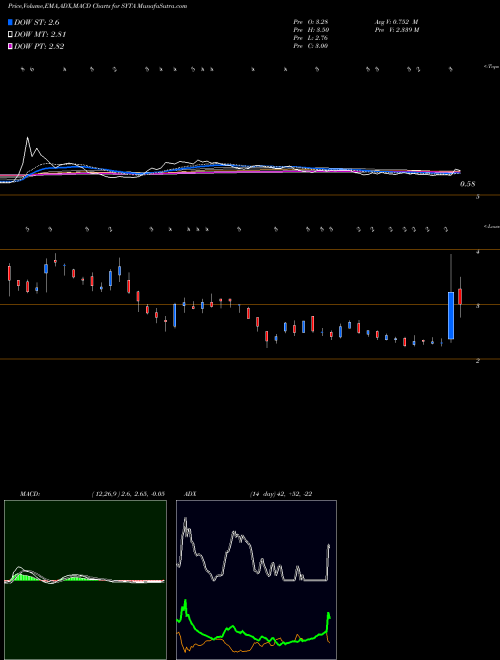Select the chart title mentioning MunafaSutra.com
Viewport: 500px width, 660px height.
[x=98, y=6]
